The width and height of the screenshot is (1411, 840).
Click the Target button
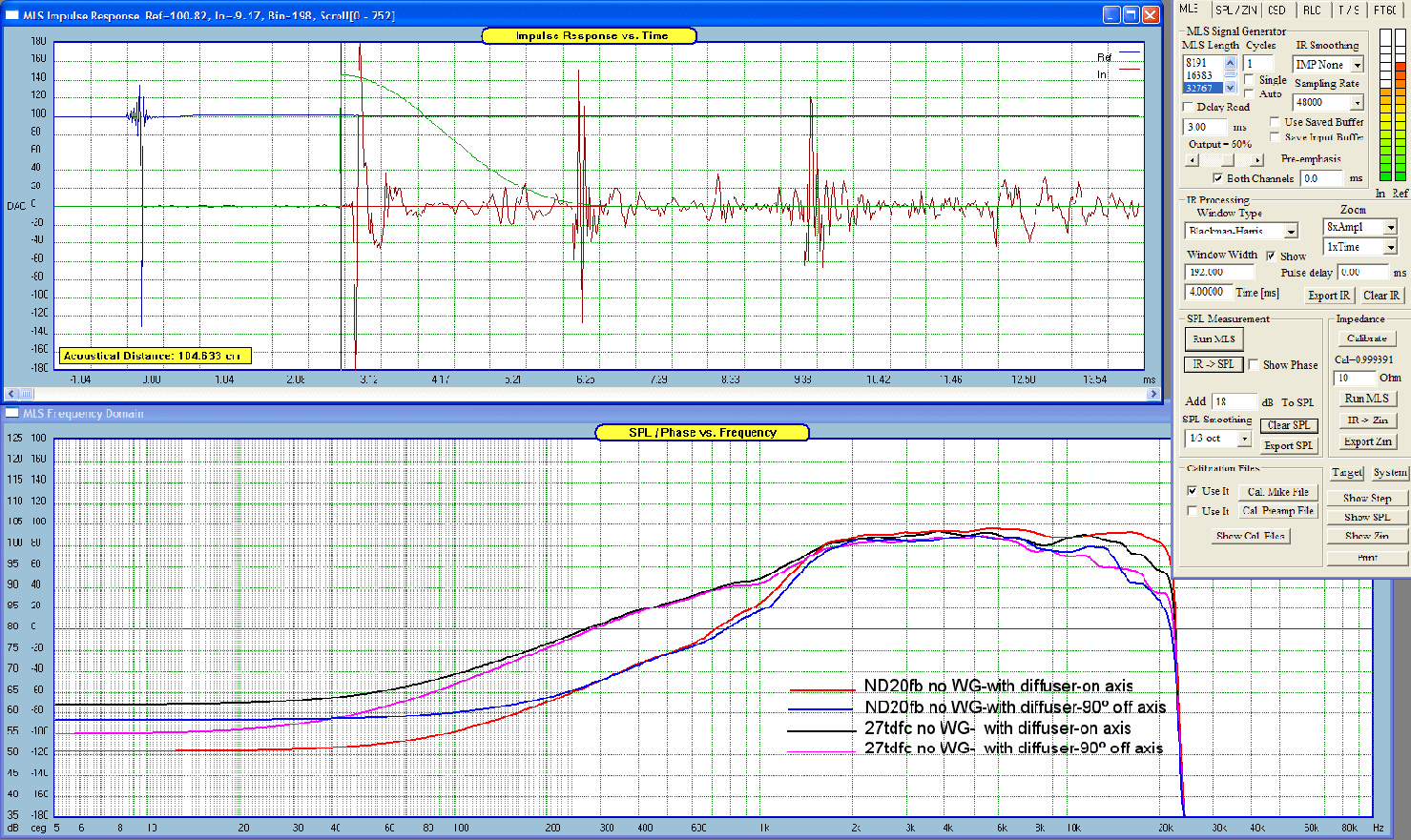pos(1347,473)
